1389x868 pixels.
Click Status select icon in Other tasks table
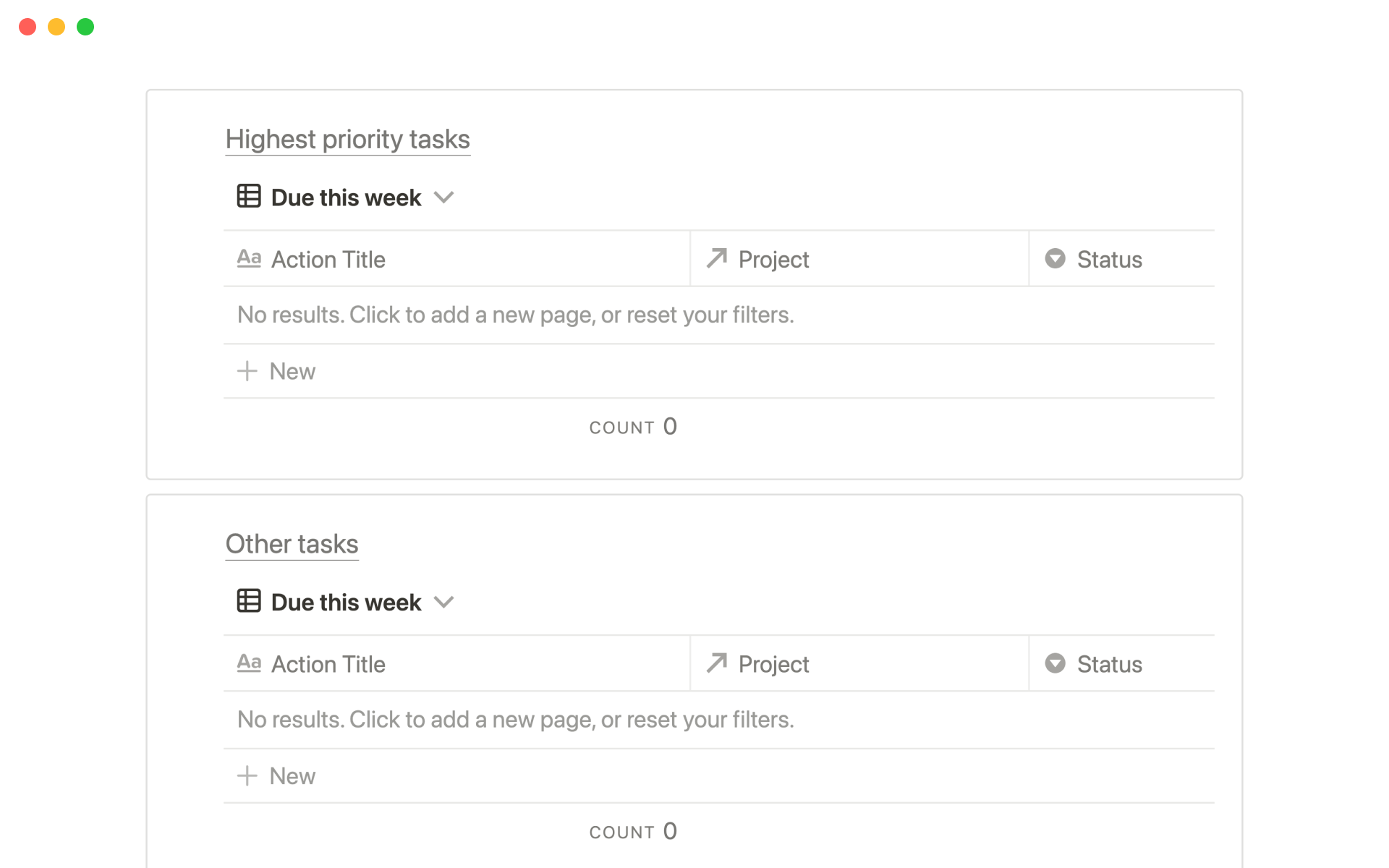coord(1055,663)
